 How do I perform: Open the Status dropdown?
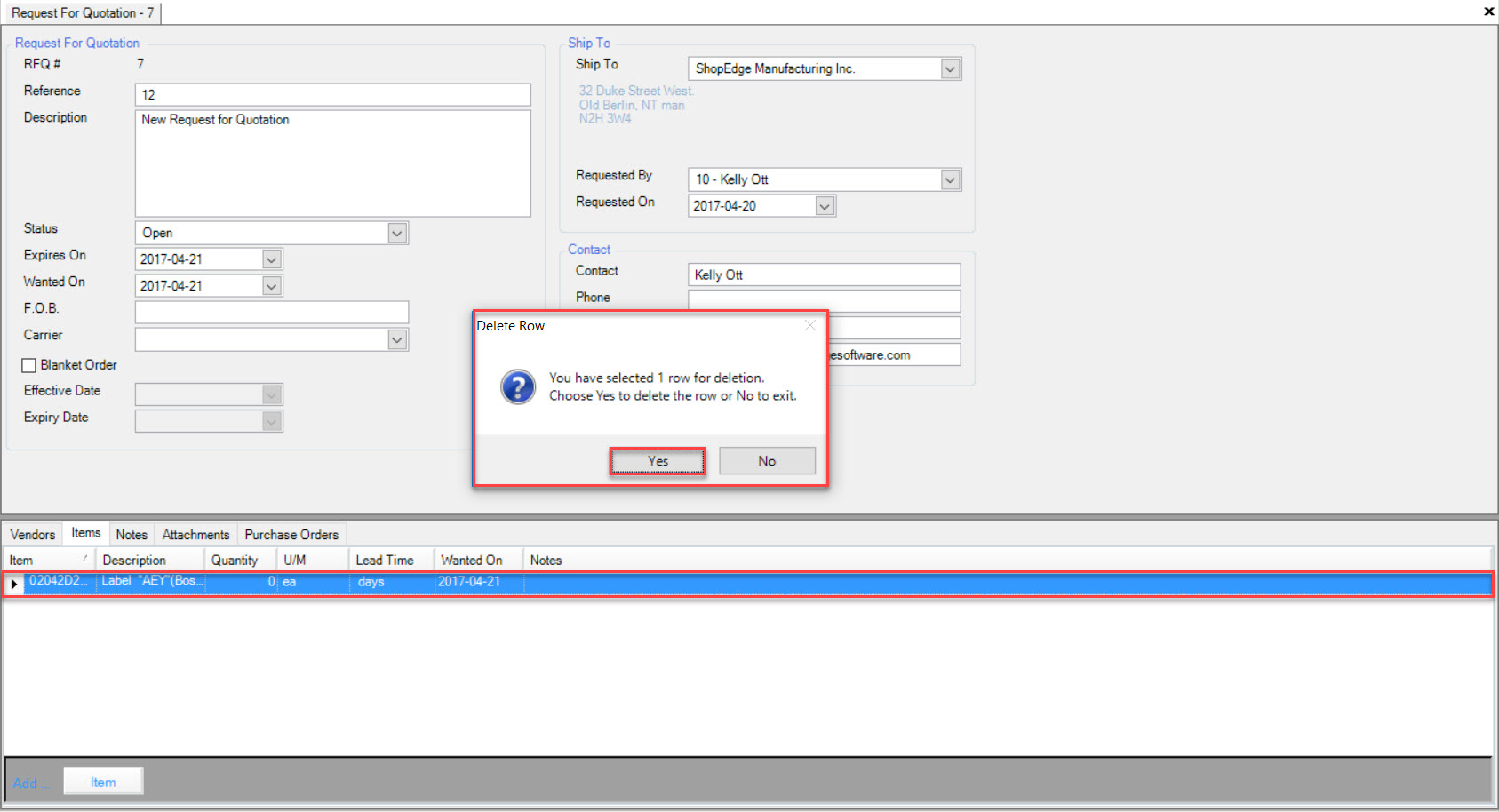point(397,233)
